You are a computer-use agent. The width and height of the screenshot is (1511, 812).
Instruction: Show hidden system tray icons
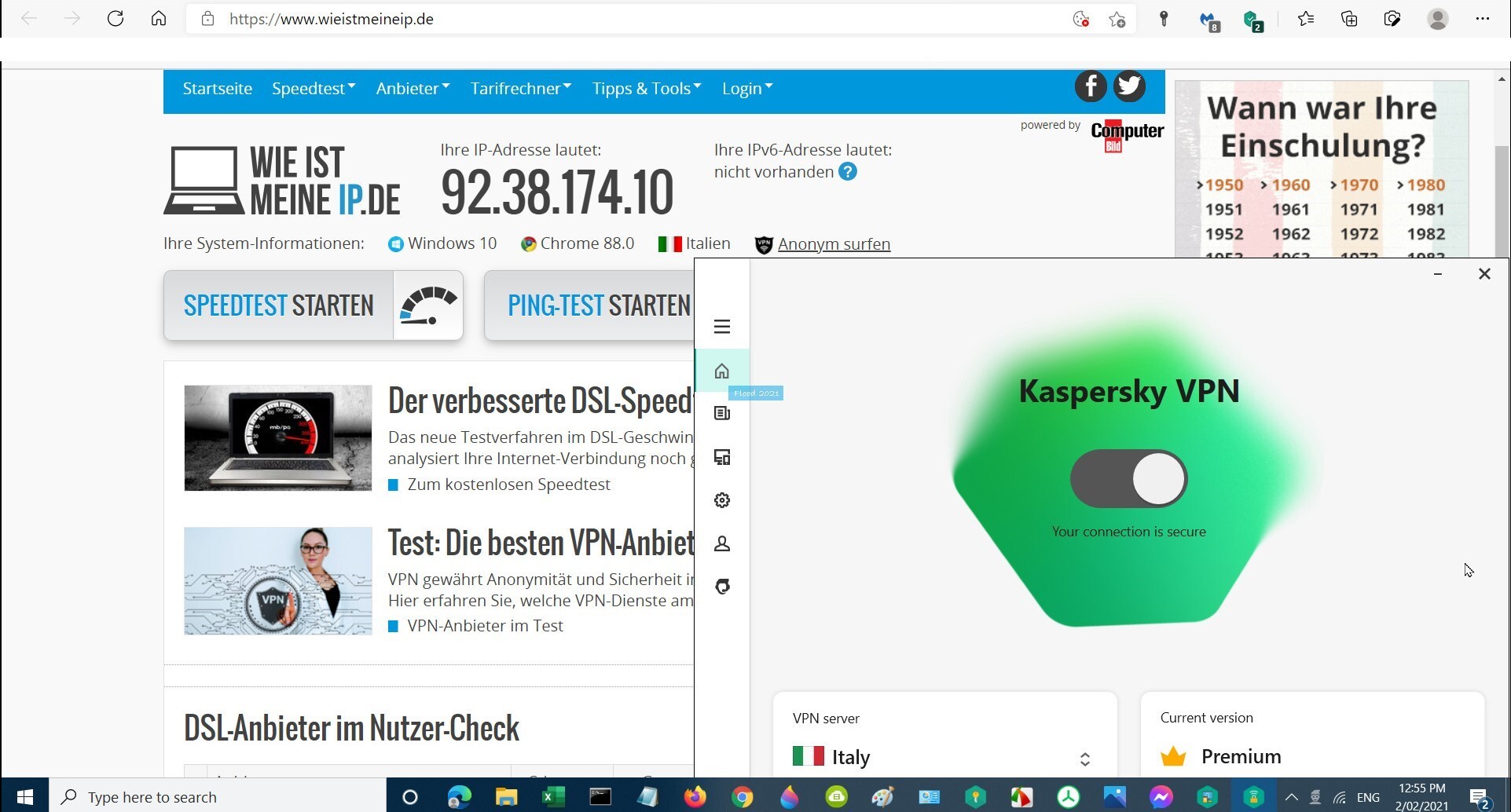point(1291,797)
